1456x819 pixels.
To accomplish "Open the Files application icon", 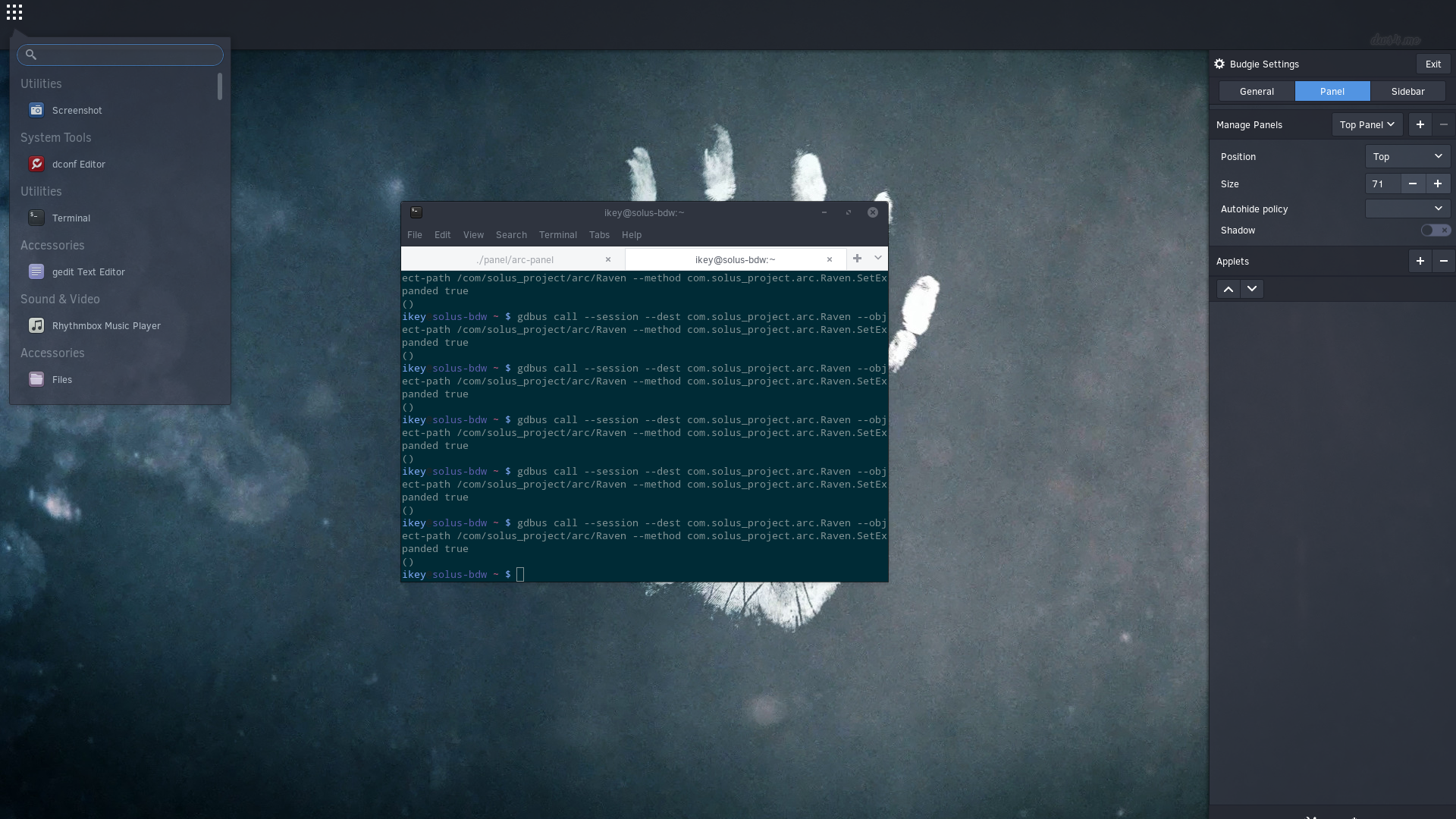I will click(36, 380).
